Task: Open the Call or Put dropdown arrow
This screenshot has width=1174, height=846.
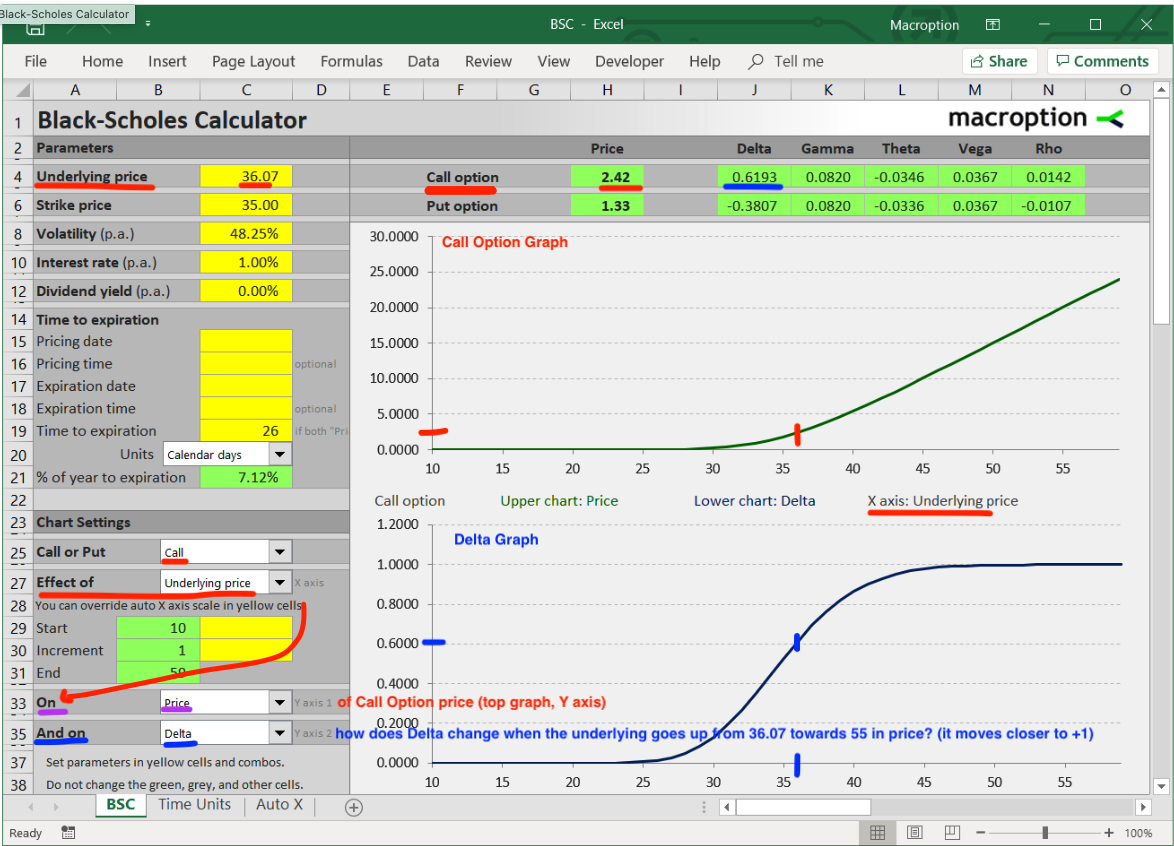Action: tap(279, 552)
